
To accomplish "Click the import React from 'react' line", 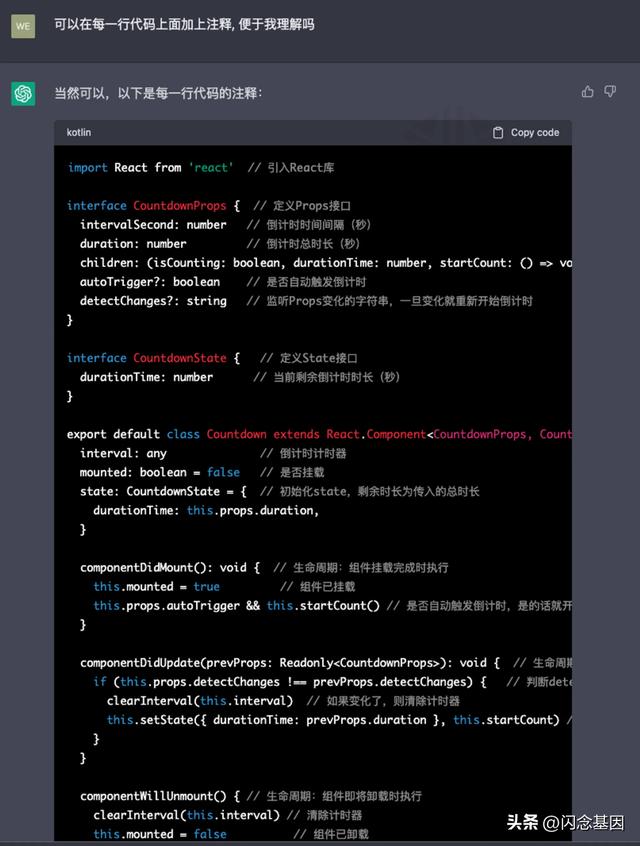I will click(150, 167).
